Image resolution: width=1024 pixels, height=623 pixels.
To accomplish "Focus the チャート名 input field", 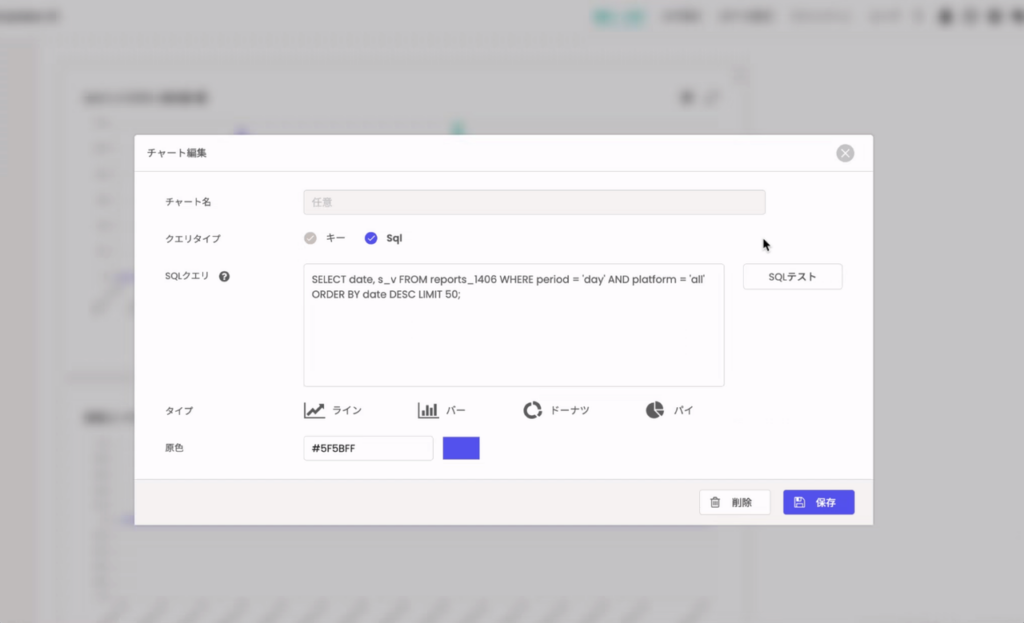I will (534, 202).
